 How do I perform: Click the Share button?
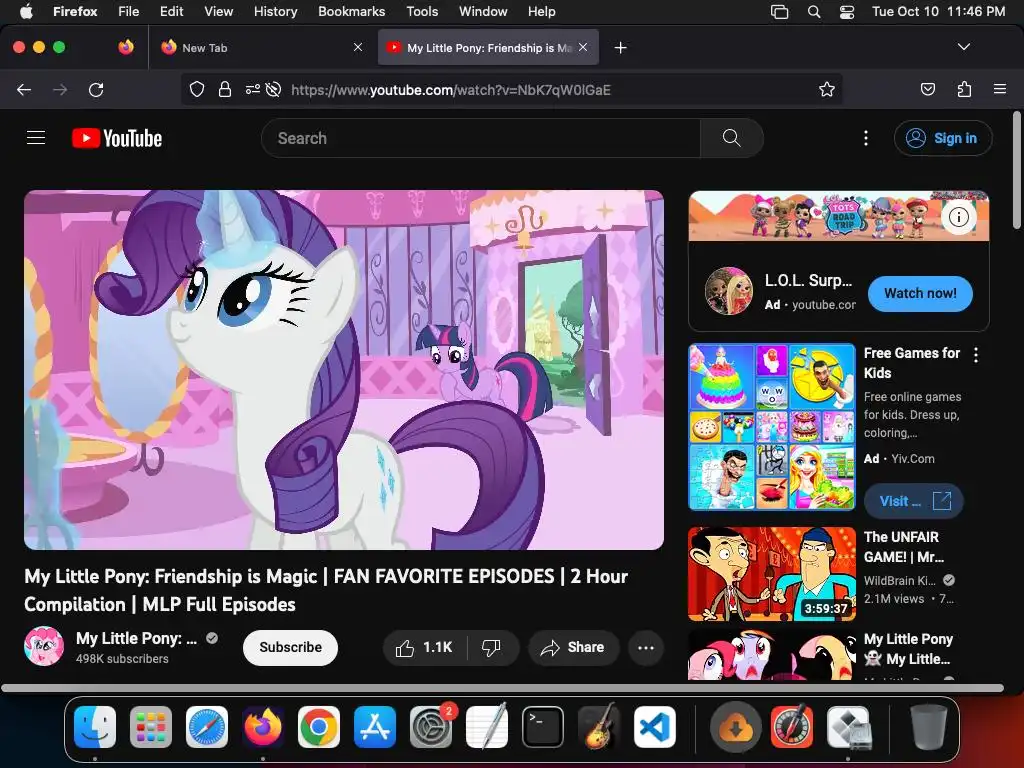pos(573,647)
